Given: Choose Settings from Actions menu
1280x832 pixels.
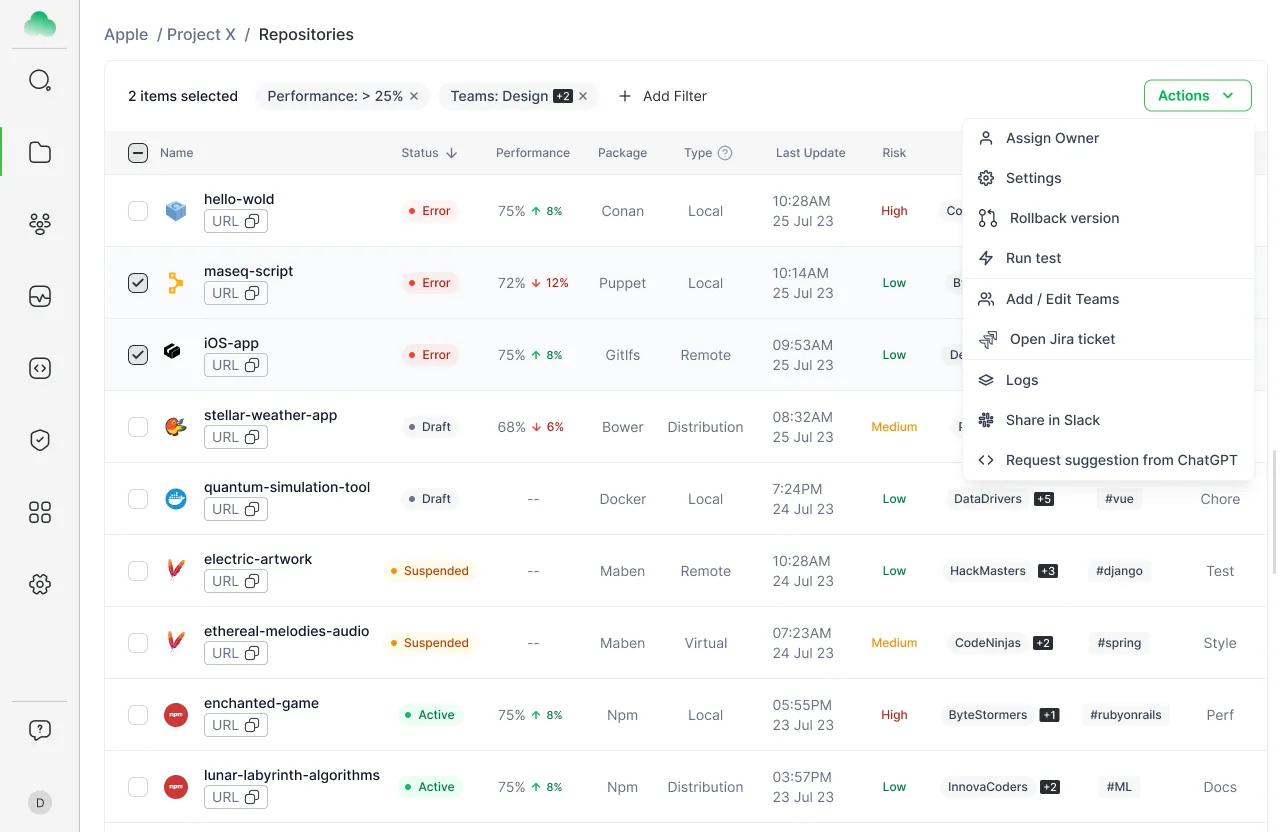Looking at the screenshot, I should coord(1108,178).
